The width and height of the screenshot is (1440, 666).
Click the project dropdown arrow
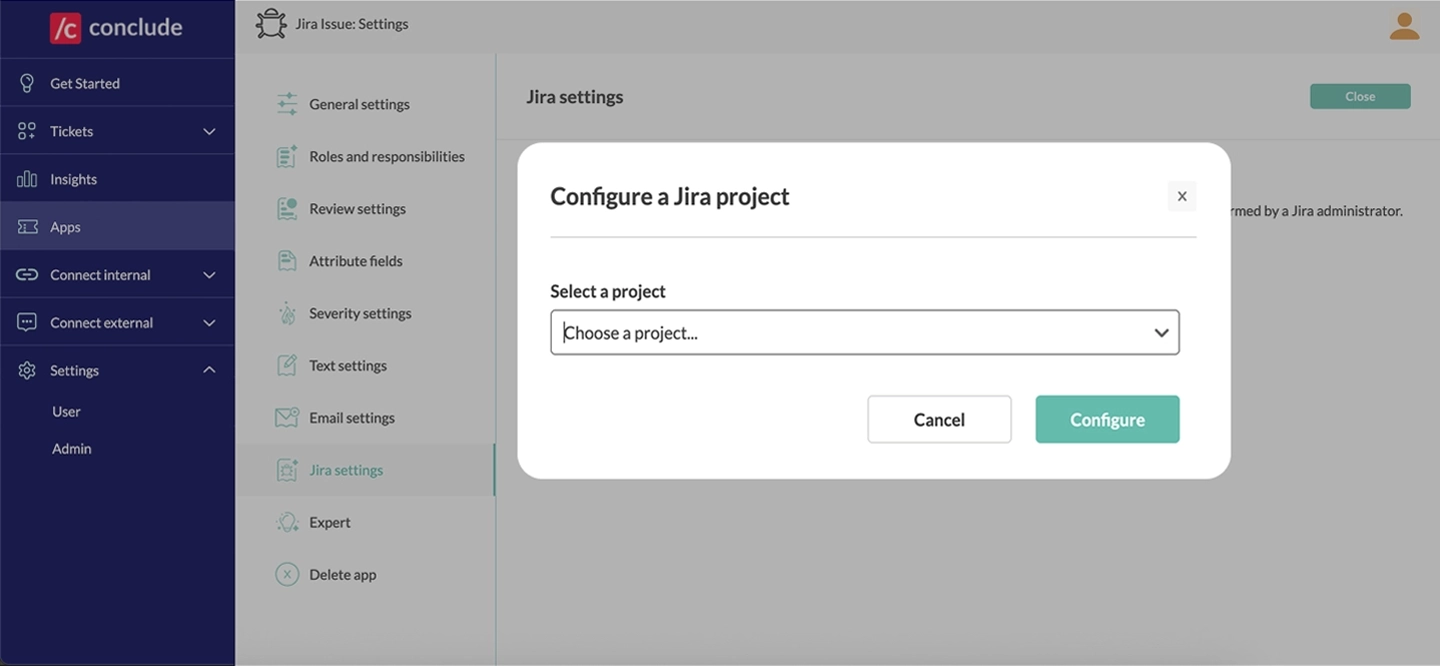click(1161, 333)
